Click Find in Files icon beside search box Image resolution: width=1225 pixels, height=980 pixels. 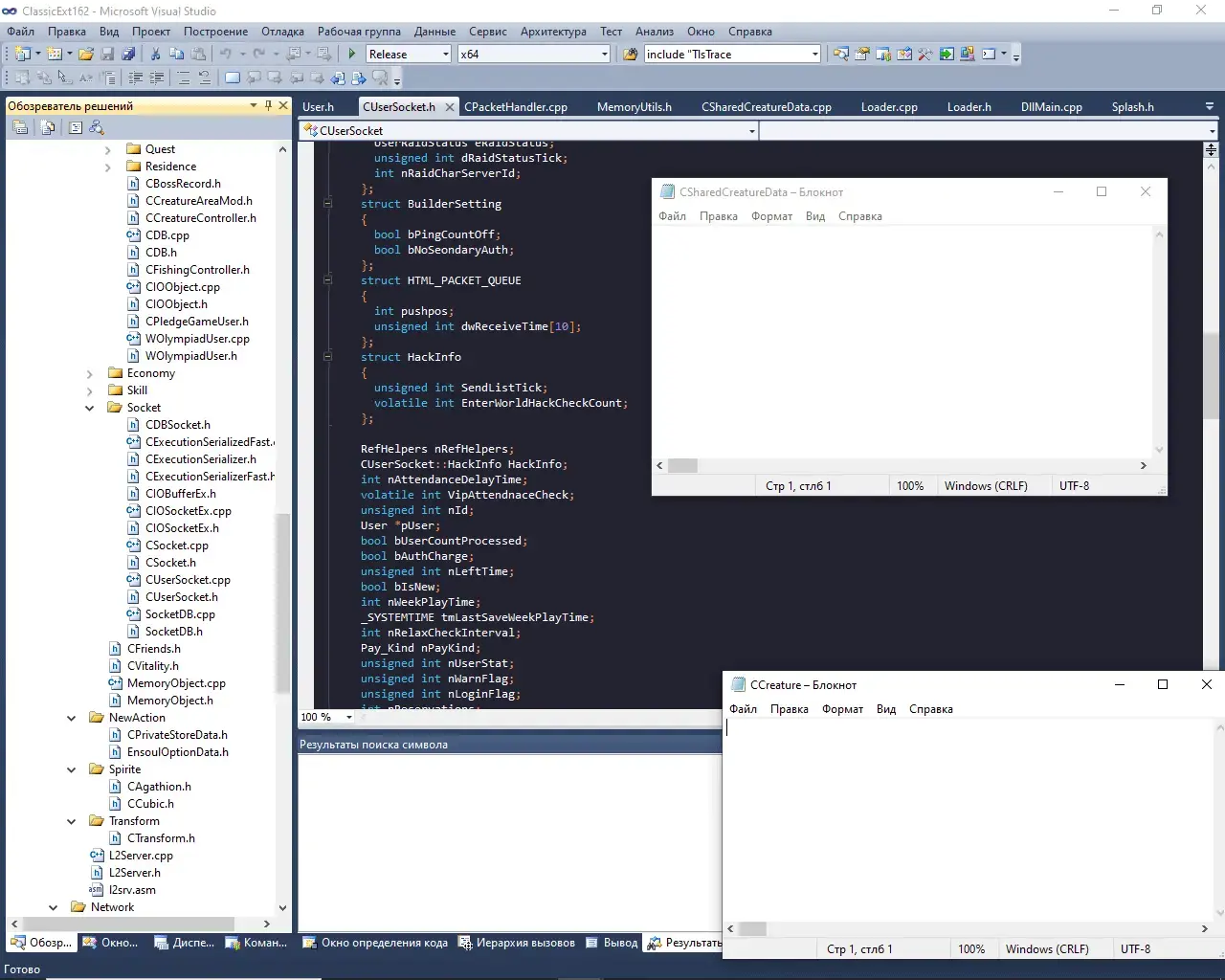[x=630, y=55]
